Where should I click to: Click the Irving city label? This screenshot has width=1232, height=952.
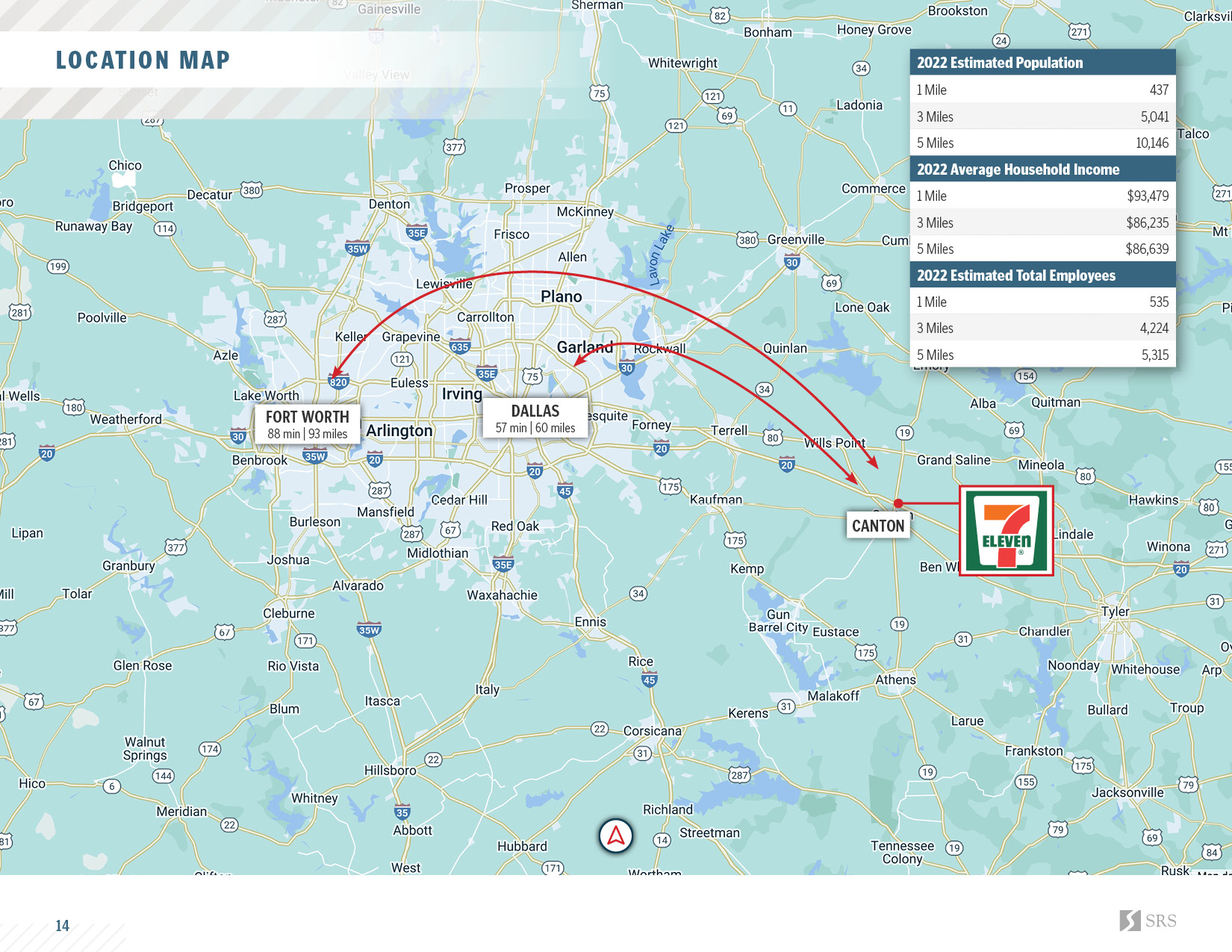[462, 393]
